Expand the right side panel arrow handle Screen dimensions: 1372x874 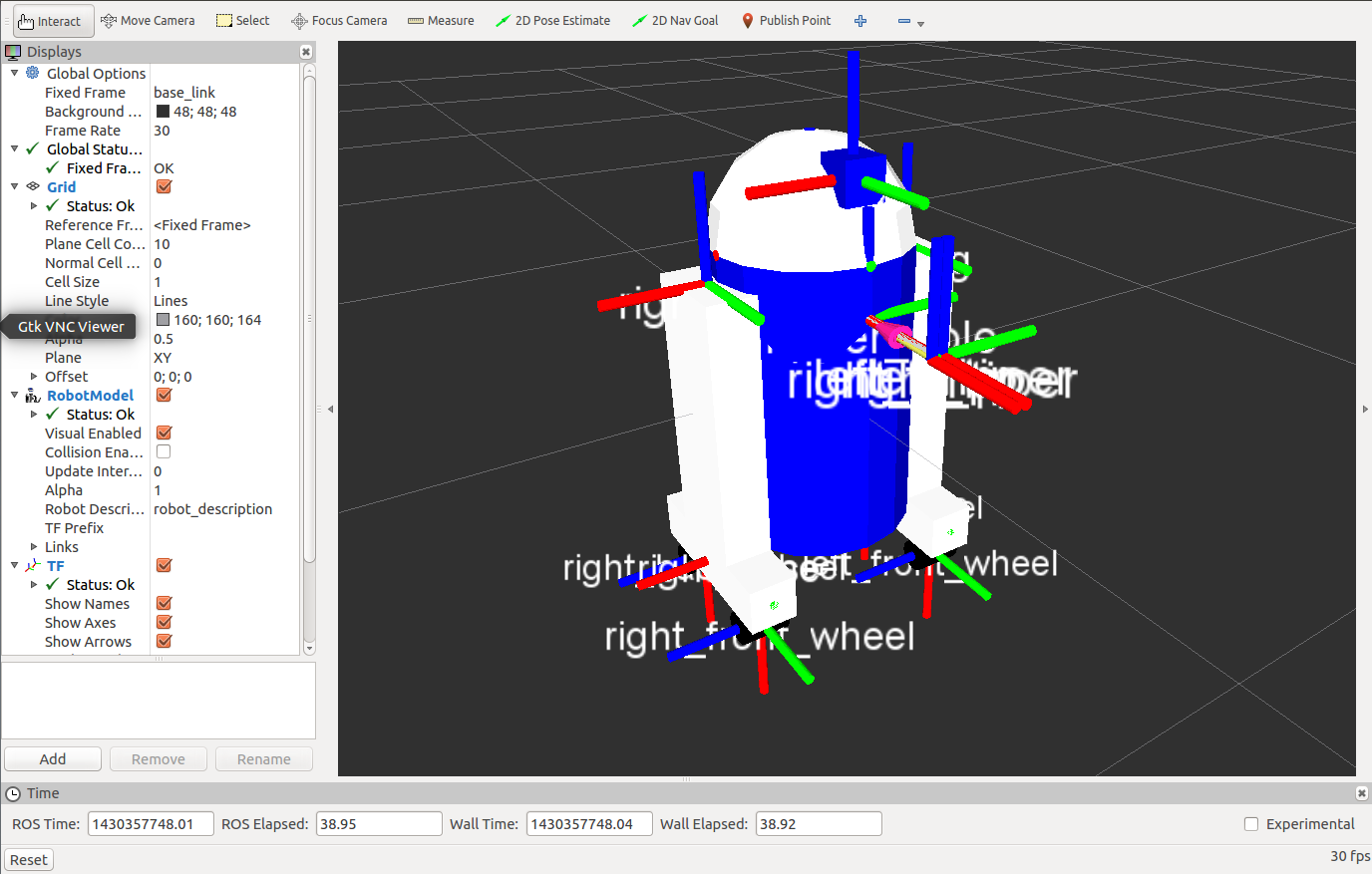pos(1364,409)
